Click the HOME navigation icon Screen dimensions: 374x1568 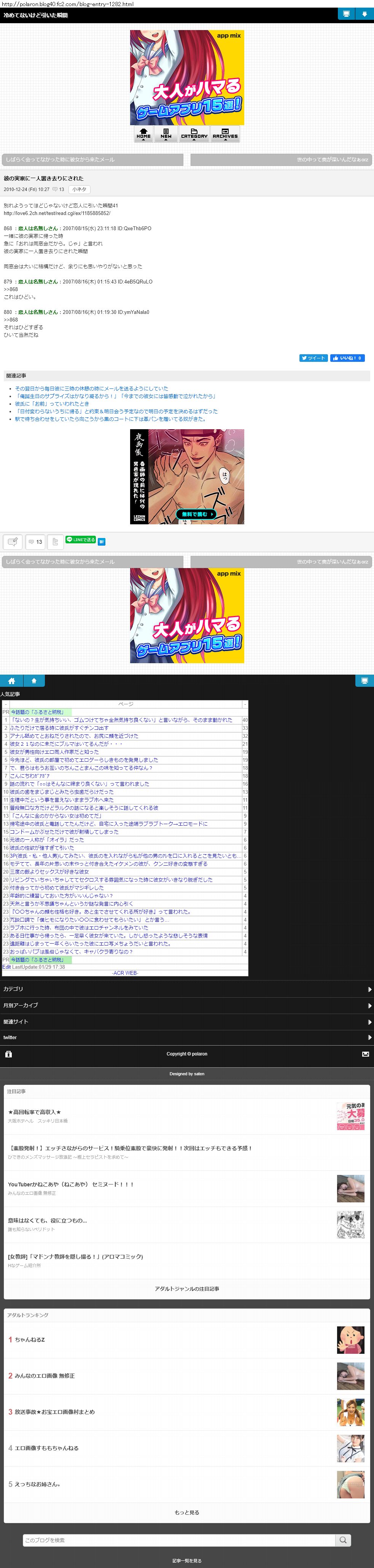(x=143, y=133)
